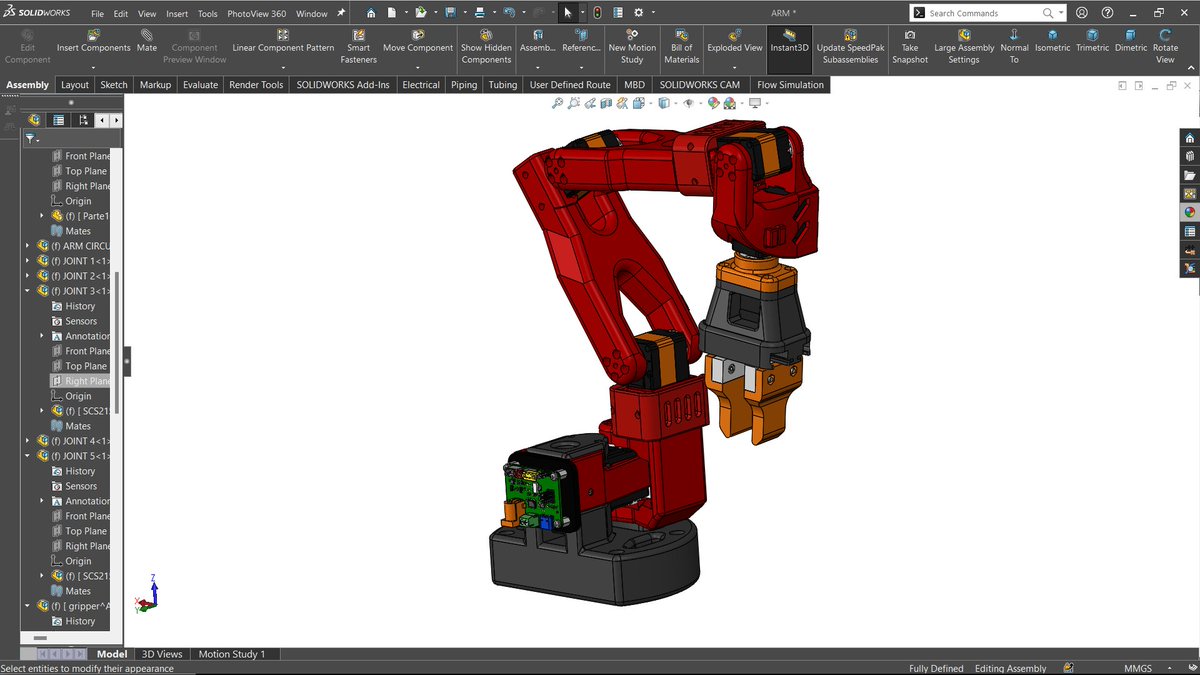Click the Bill of Materials tool
Viewport: 1200px width, 675px height.
pyautogui.click(x=682, y=47)
